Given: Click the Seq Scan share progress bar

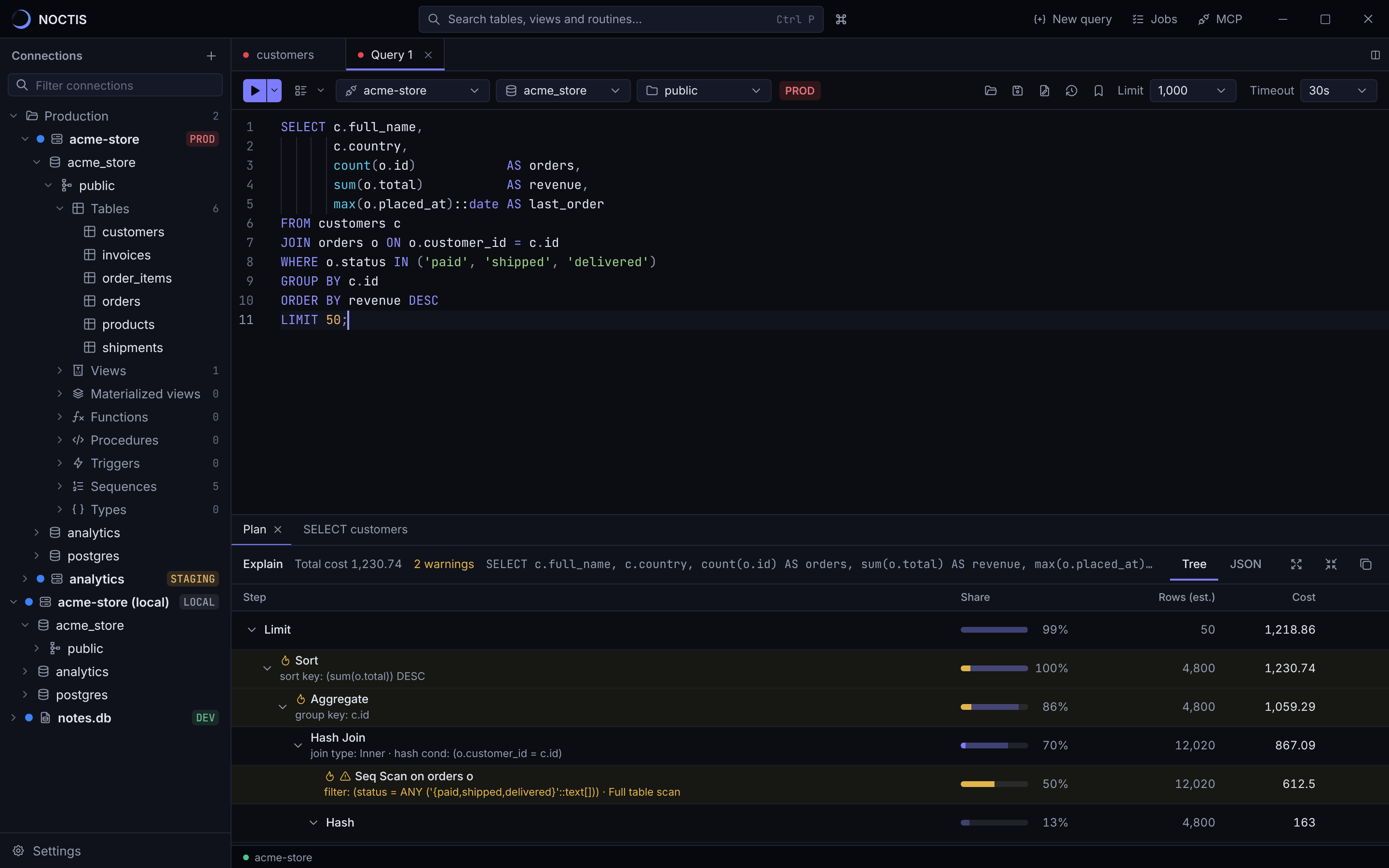Looking at the screenshot, I should pos(994,784).
